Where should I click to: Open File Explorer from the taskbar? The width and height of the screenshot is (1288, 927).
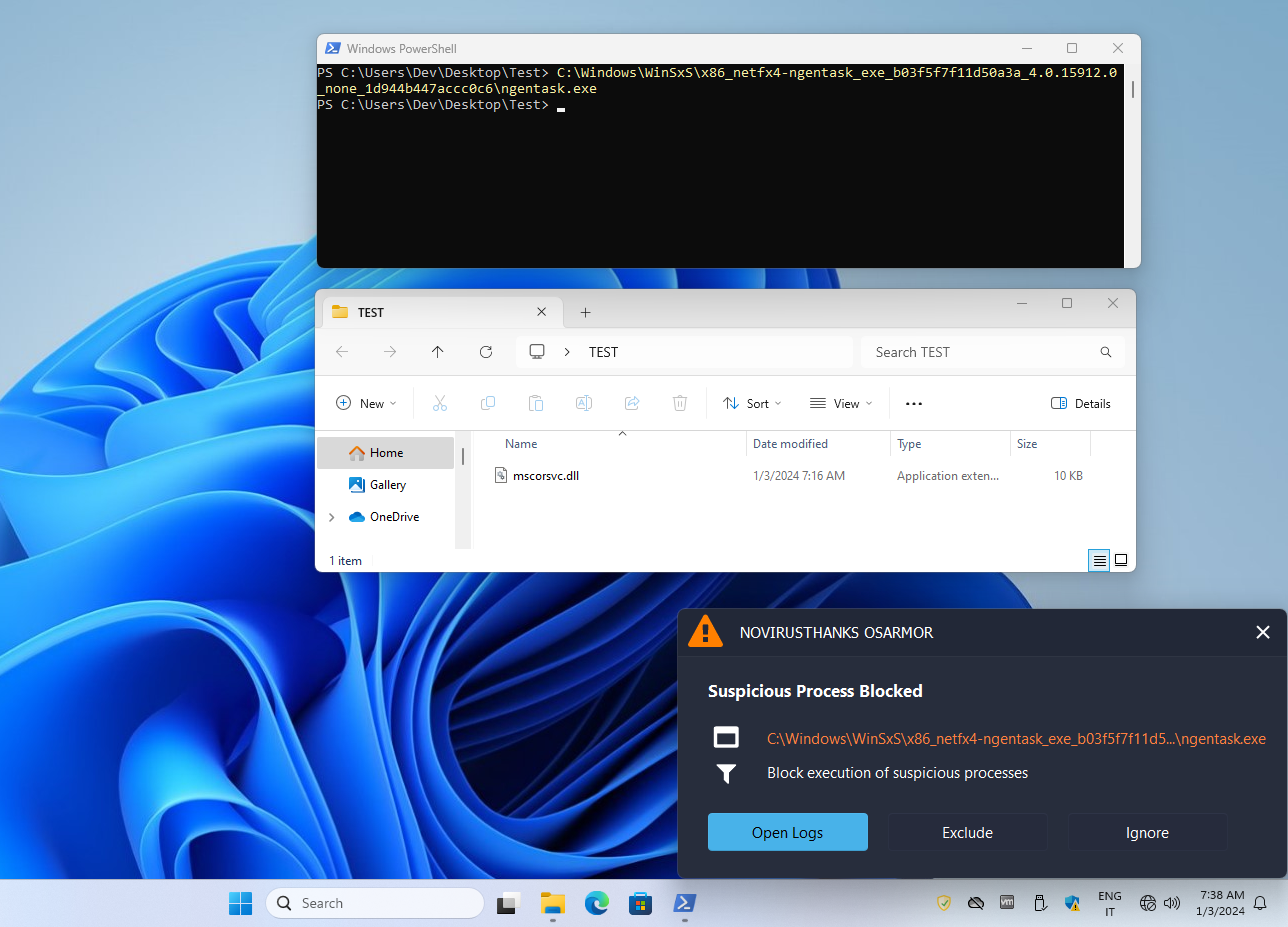[553, 903]
